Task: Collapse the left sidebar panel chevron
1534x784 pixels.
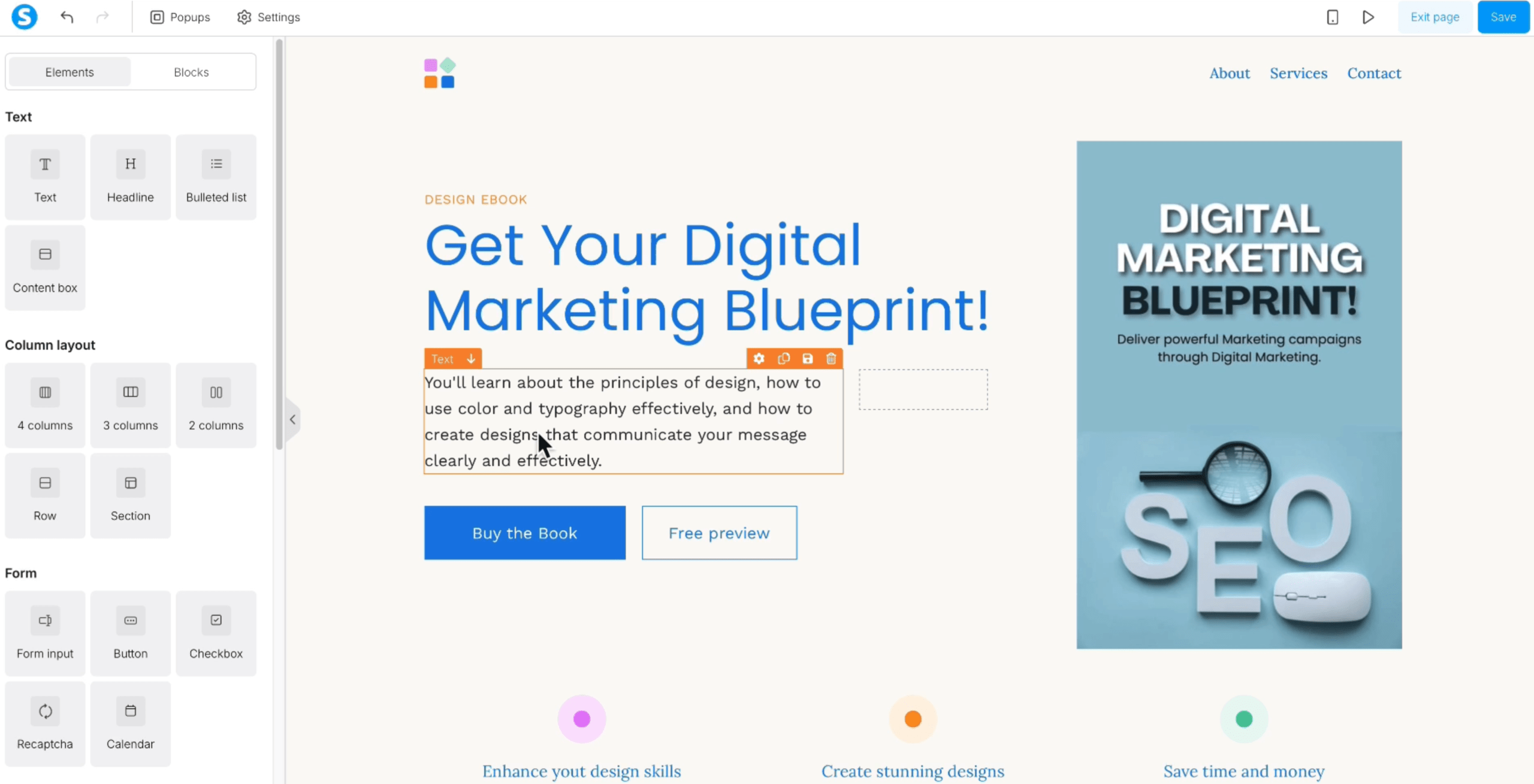Action: pyautogui.click(x=292, y=419)
